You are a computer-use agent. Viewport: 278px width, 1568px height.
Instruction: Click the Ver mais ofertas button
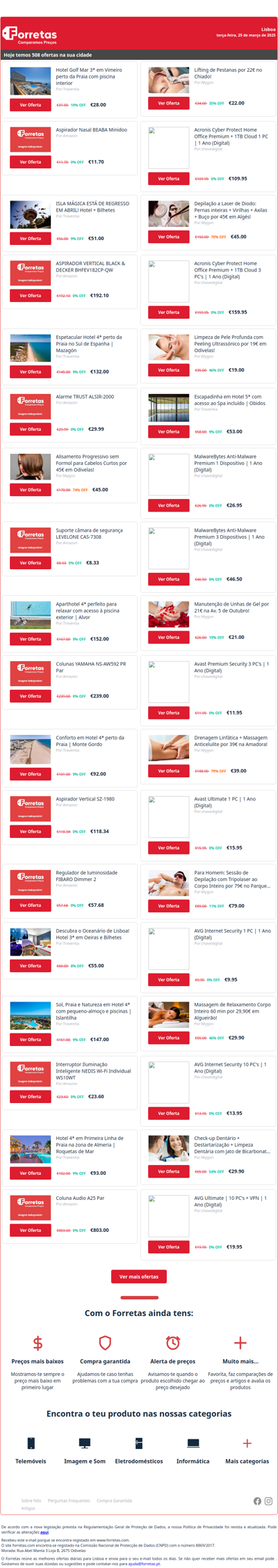pyautogui.click(x=139, y=1276)
